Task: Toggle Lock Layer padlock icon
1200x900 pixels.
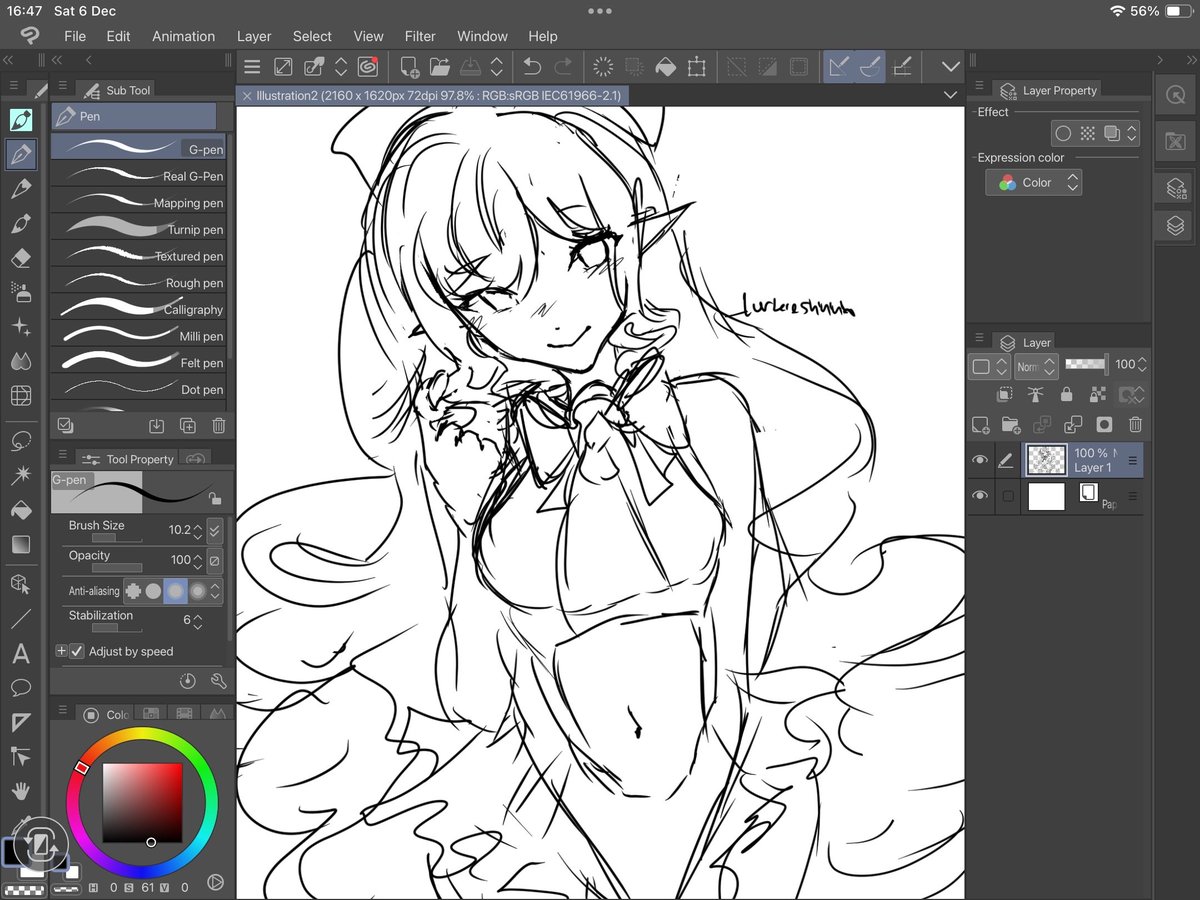Action: 1066,395
